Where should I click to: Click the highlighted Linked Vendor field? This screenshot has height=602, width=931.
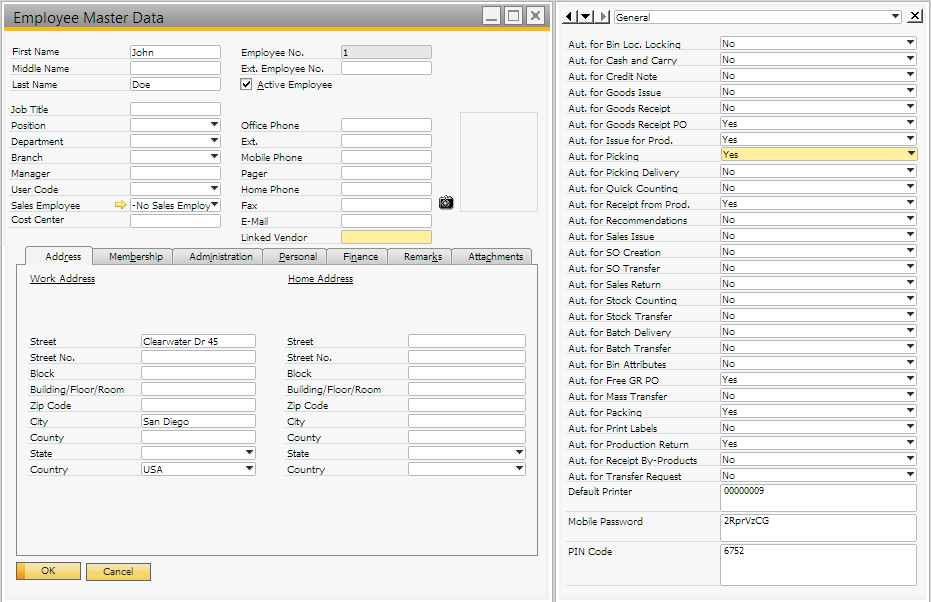tap(386, 237)
